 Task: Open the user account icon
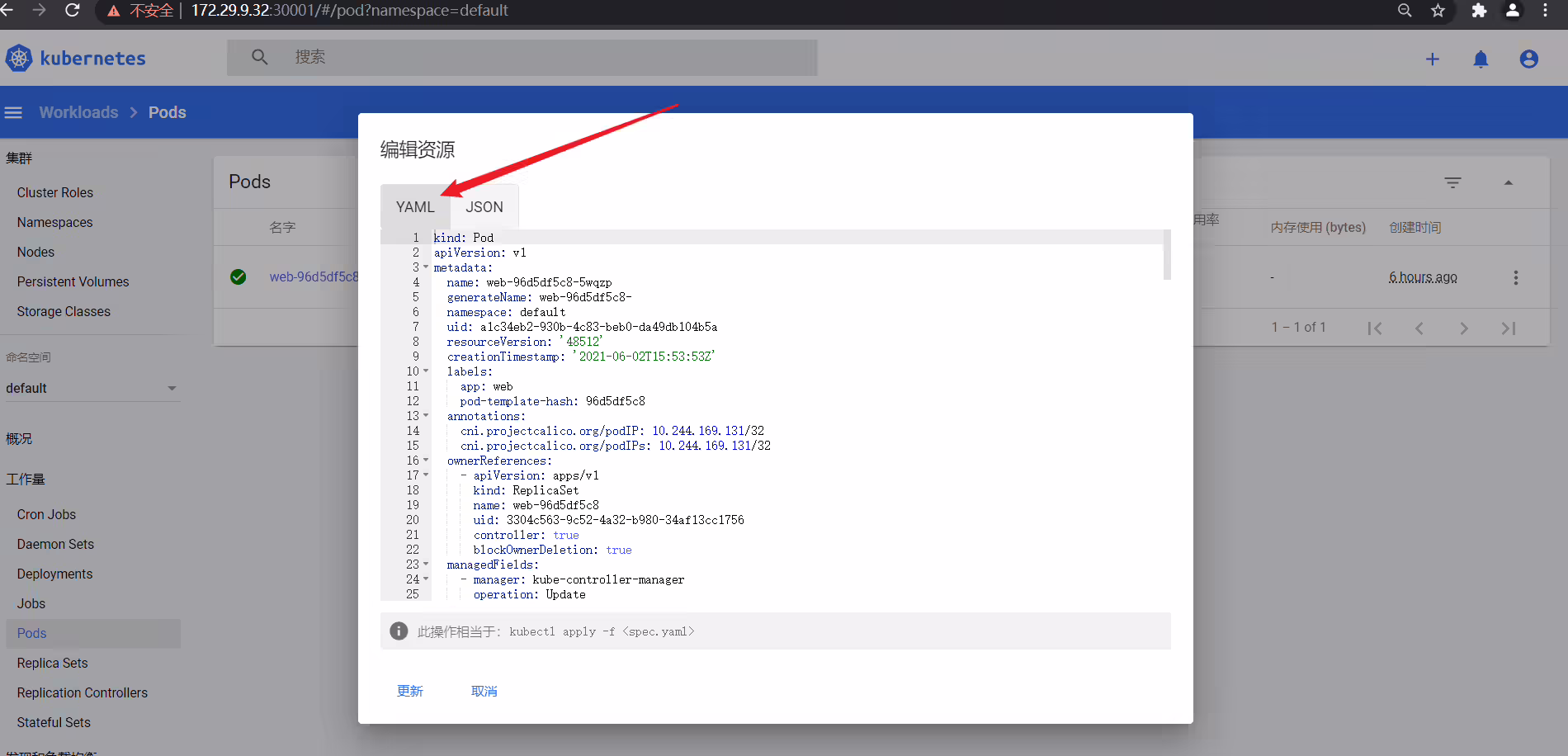pos(1528,59)
